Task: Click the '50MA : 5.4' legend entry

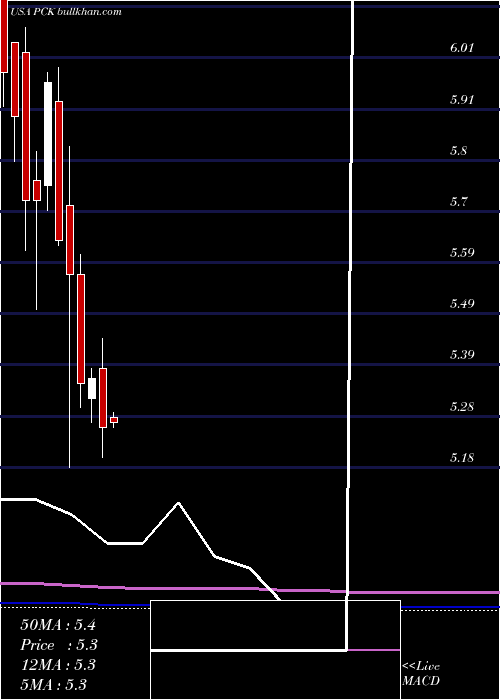Action: coord(58,625)
